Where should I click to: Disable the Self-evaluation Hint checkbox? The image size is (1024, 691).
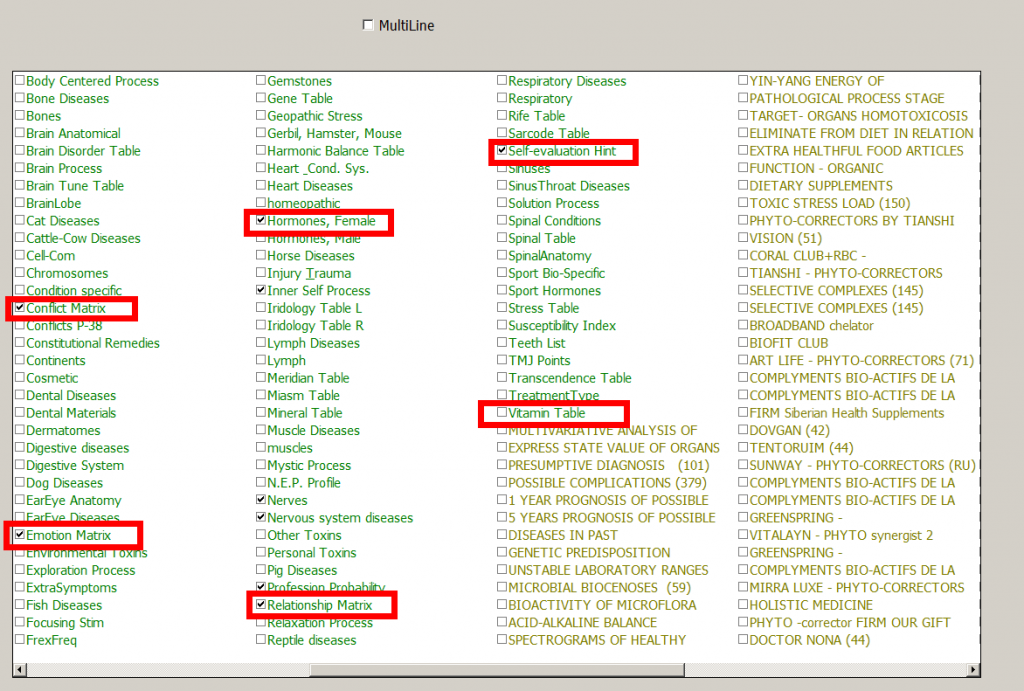pyautogui.click(x=502, y=151)
